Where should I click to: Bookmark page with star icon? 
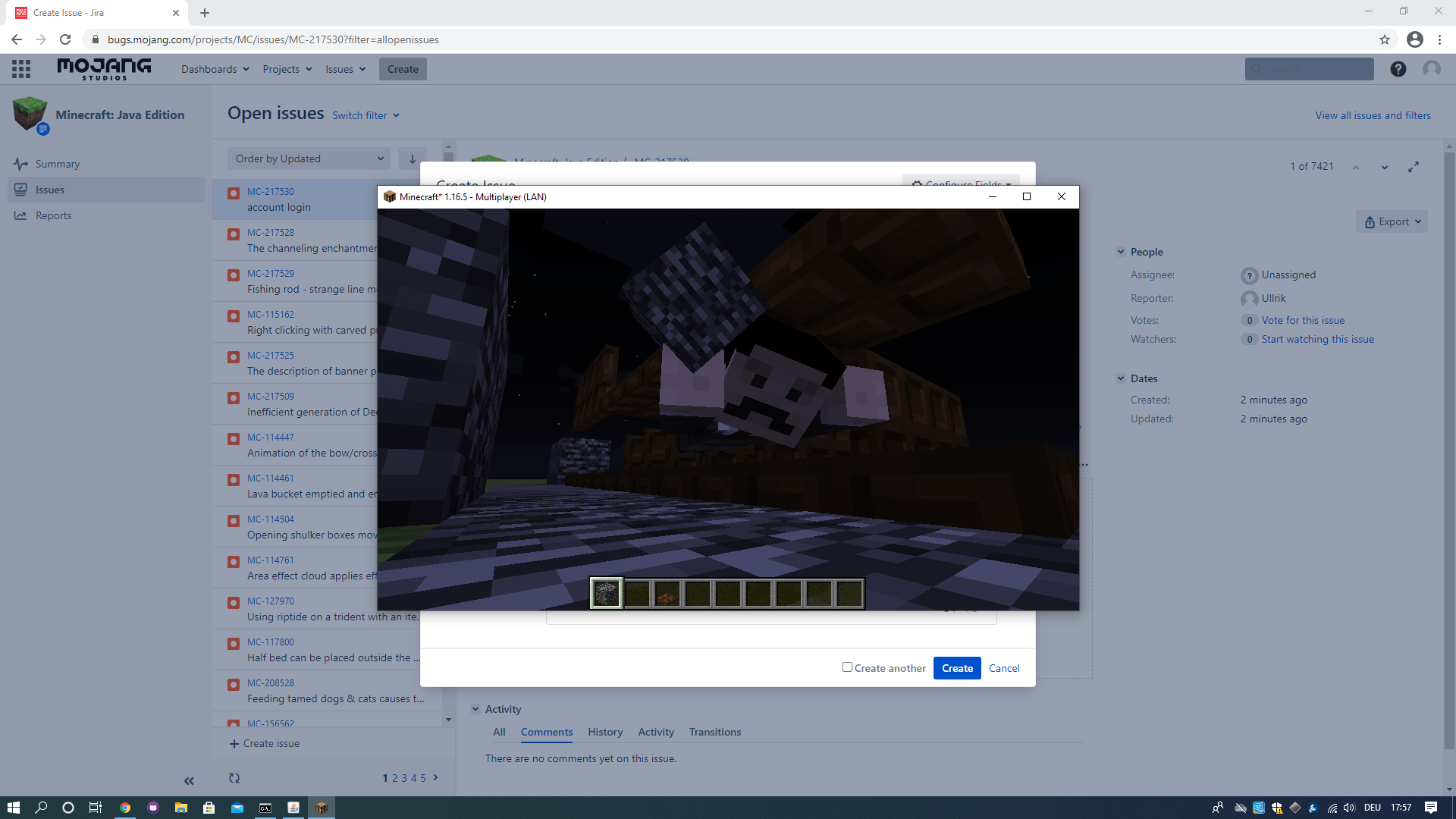pos(1385,39)
